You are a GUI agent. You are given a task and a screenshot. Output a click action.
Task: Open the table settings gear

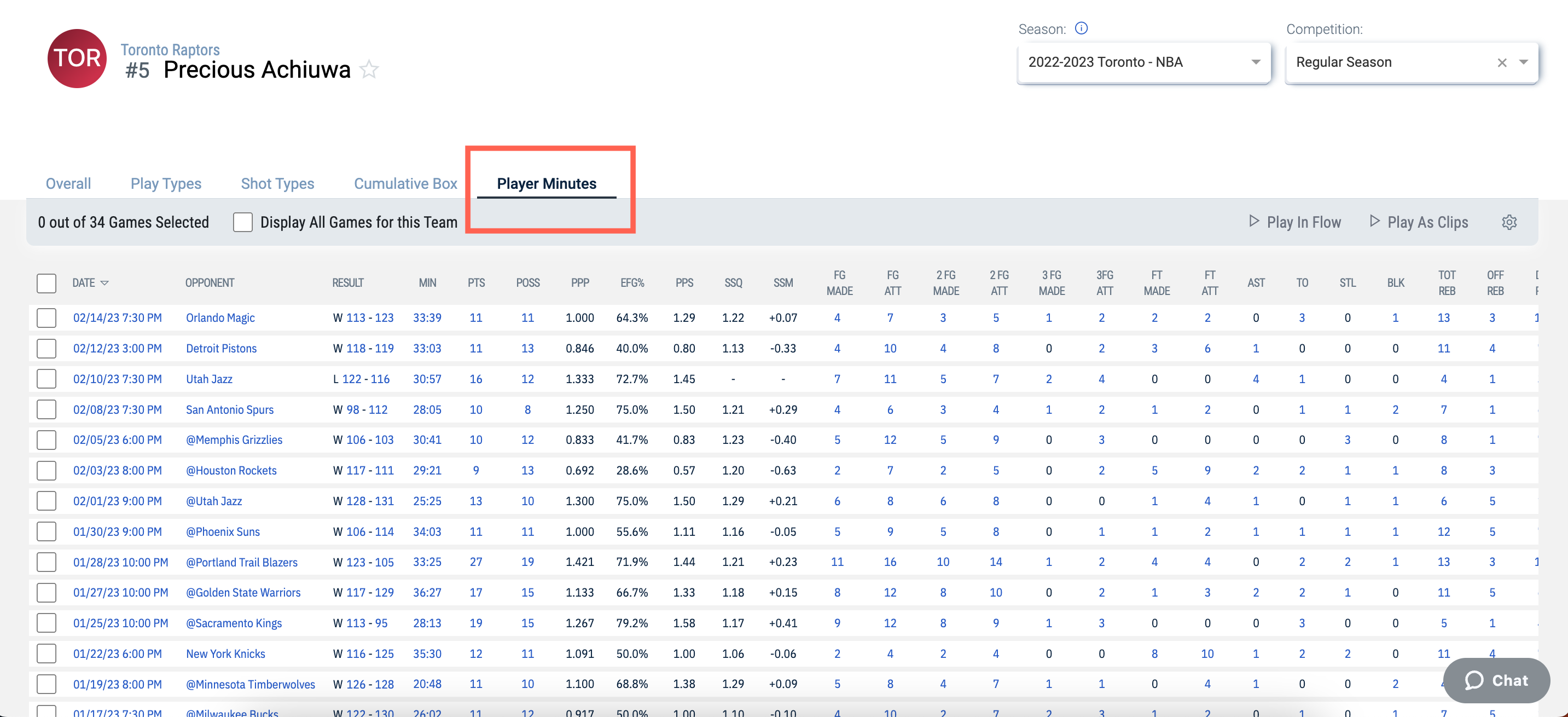click(x=1508, y=222)
